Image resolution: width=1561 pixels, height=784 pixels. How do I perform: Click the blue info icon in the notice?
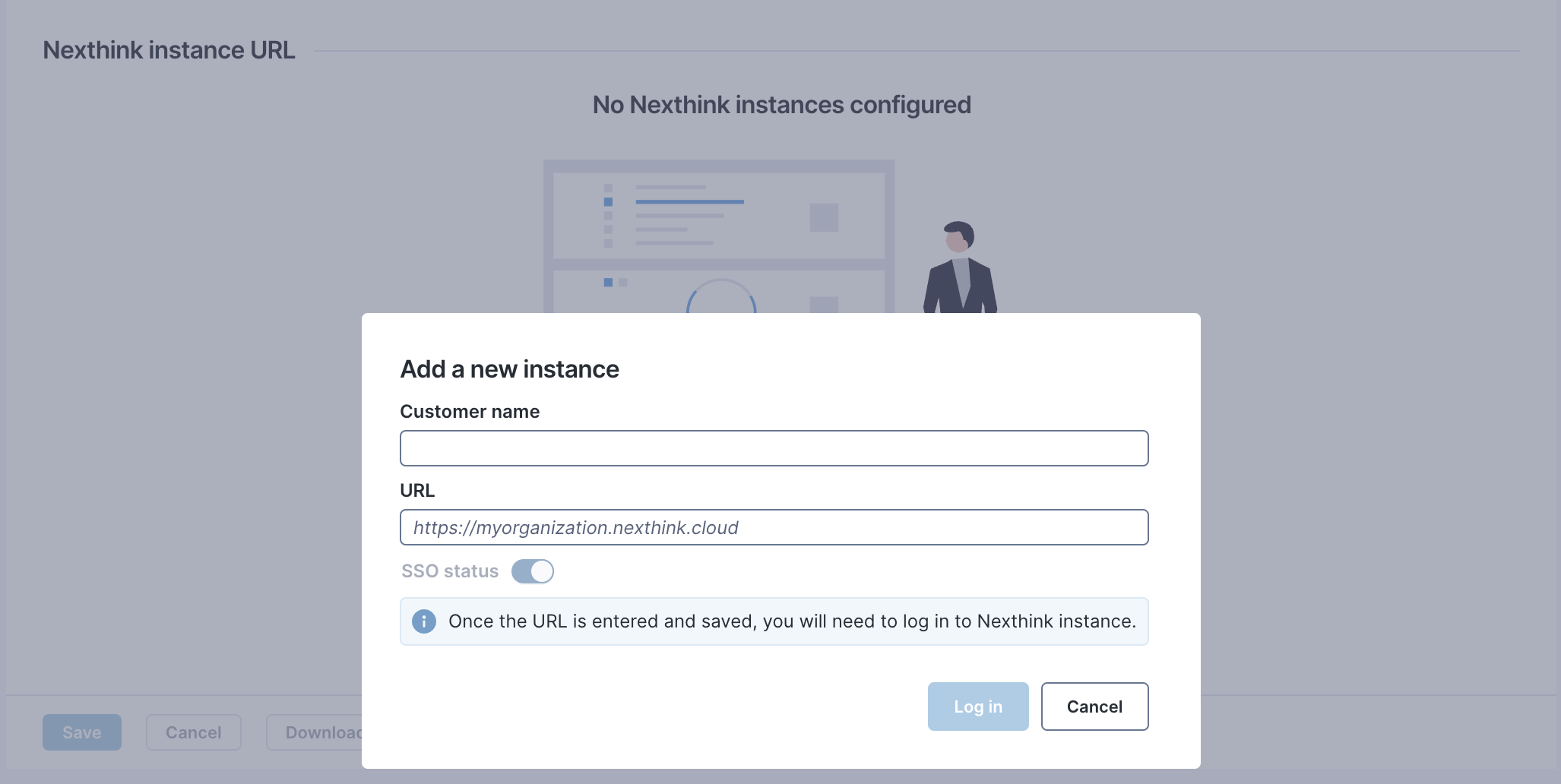[x=424, y=621]
